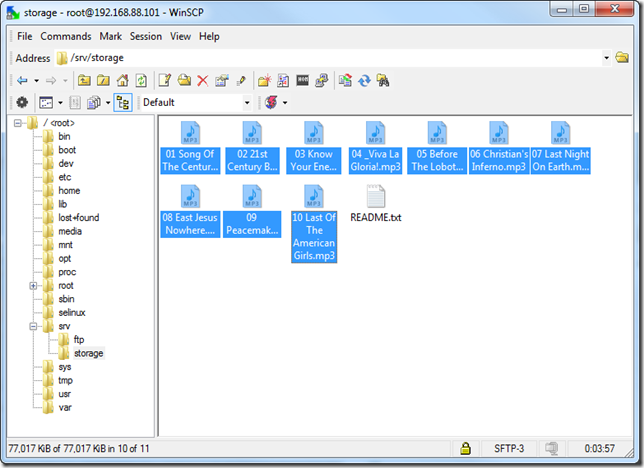Collapse the srv folder node

point(33,326)
